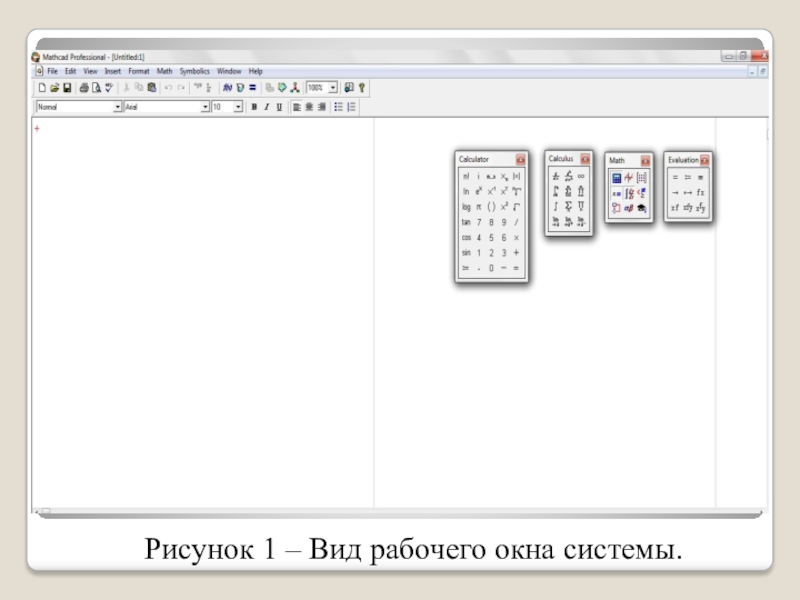Image resolution: width=800 pixels, height=600 pixels.
Task: Expand the Normal style dropdown
Action: 117,107
